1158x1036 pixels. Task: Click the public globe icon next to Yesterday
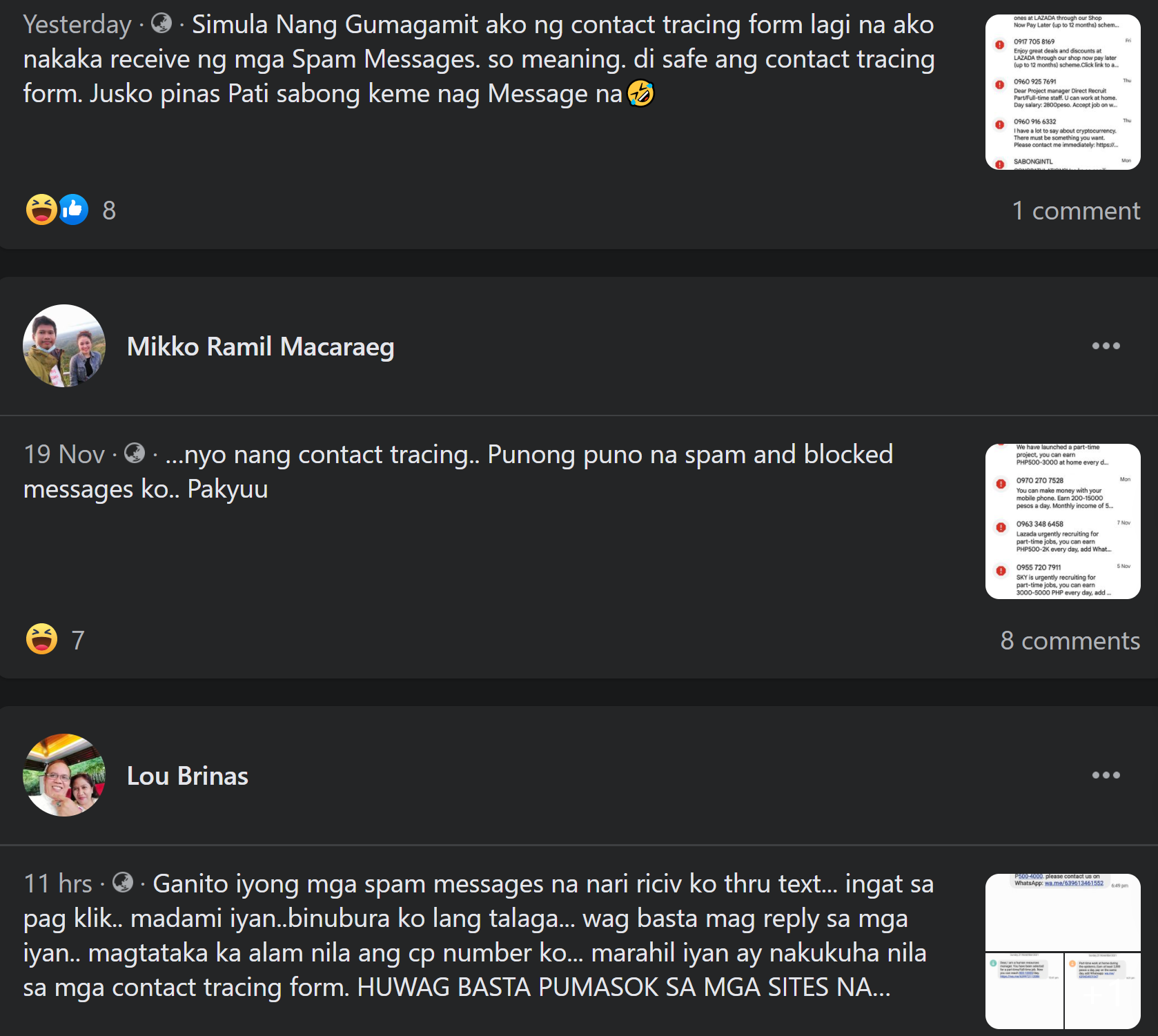pos(161,23)
